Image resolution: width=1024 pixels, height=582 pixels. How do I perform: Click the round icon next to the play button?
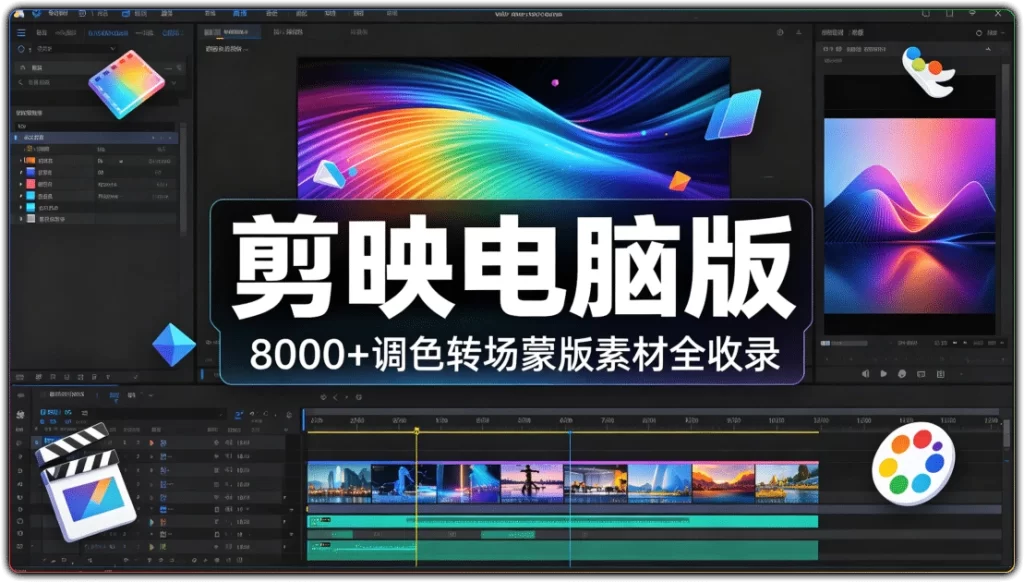pyautogui.click(x=902, y=374)
